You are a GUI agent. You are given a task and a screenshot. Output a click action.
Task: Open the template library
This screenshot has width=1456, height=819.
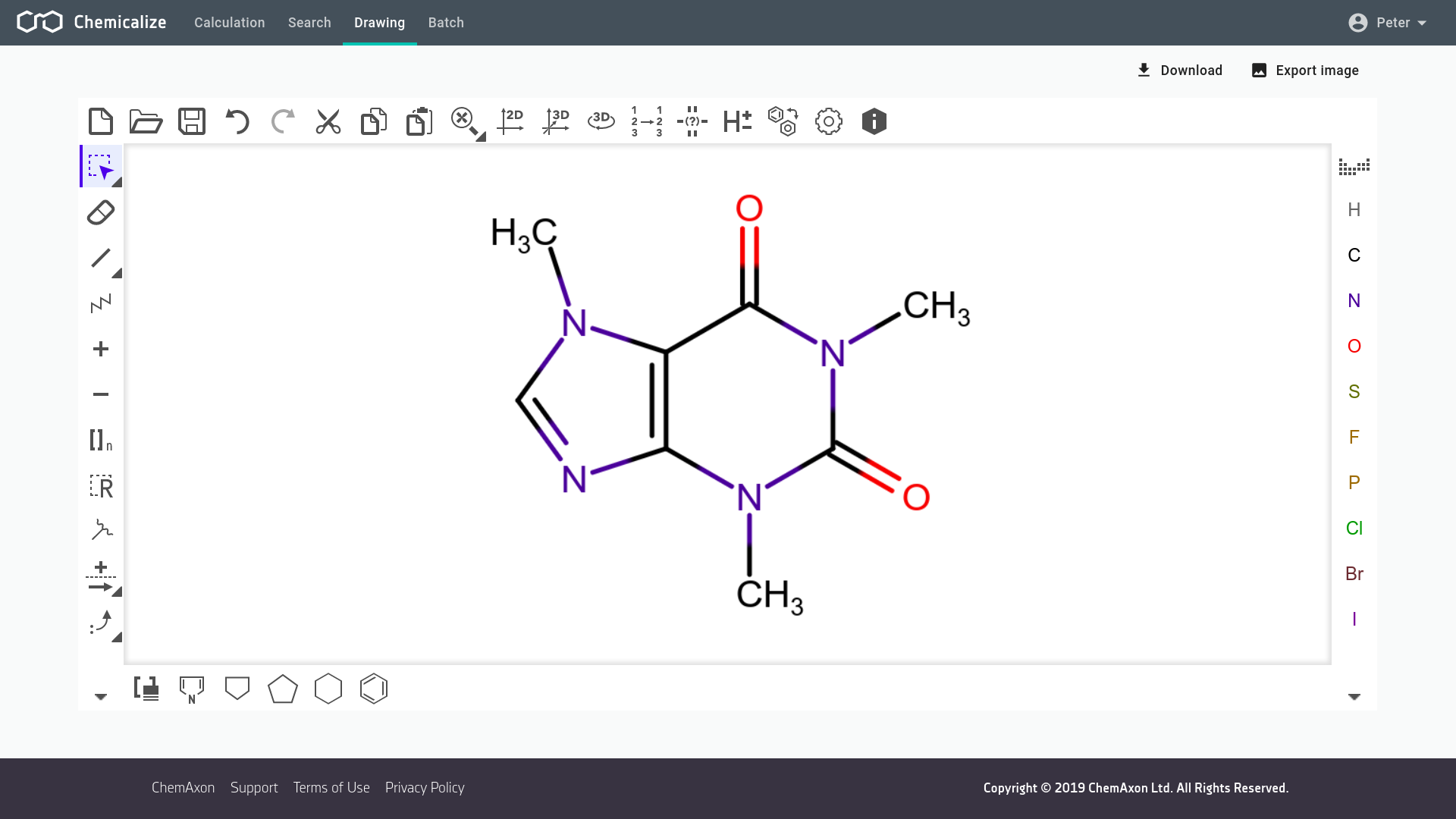tap(146, 689)
